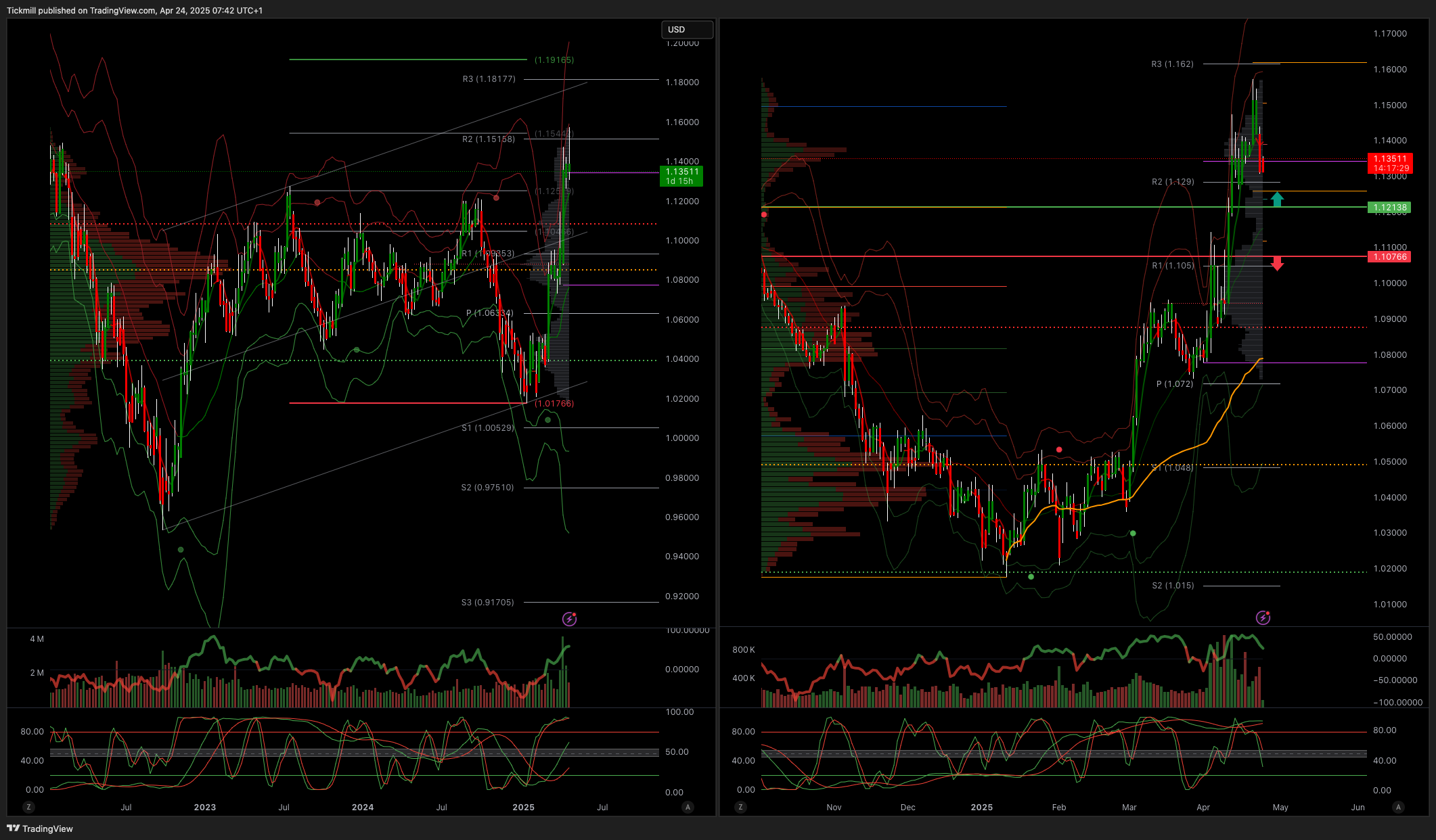Click the green 1.13511 1d 15h label
This screenshot has width=1436, height=840.
[681, 177]
